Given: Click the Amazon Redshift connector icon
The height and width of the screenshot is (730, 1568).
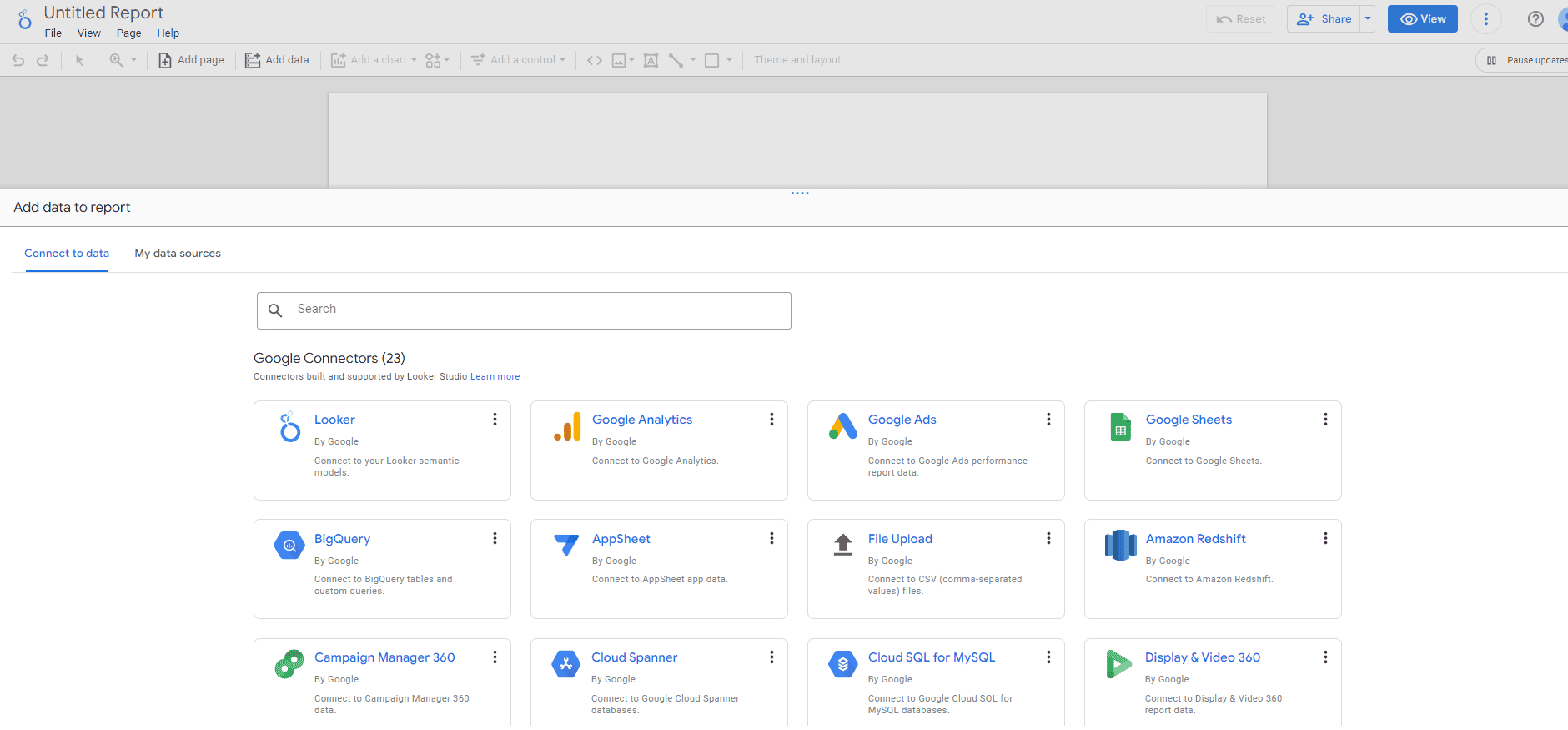Looking at the screenshot, I should pos(1121,546).
